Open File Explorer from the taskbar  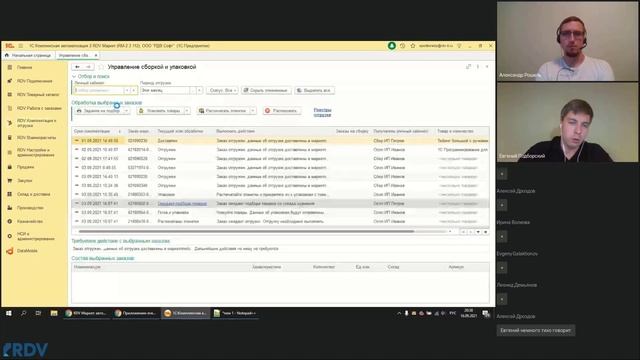[x=54, y=313]
